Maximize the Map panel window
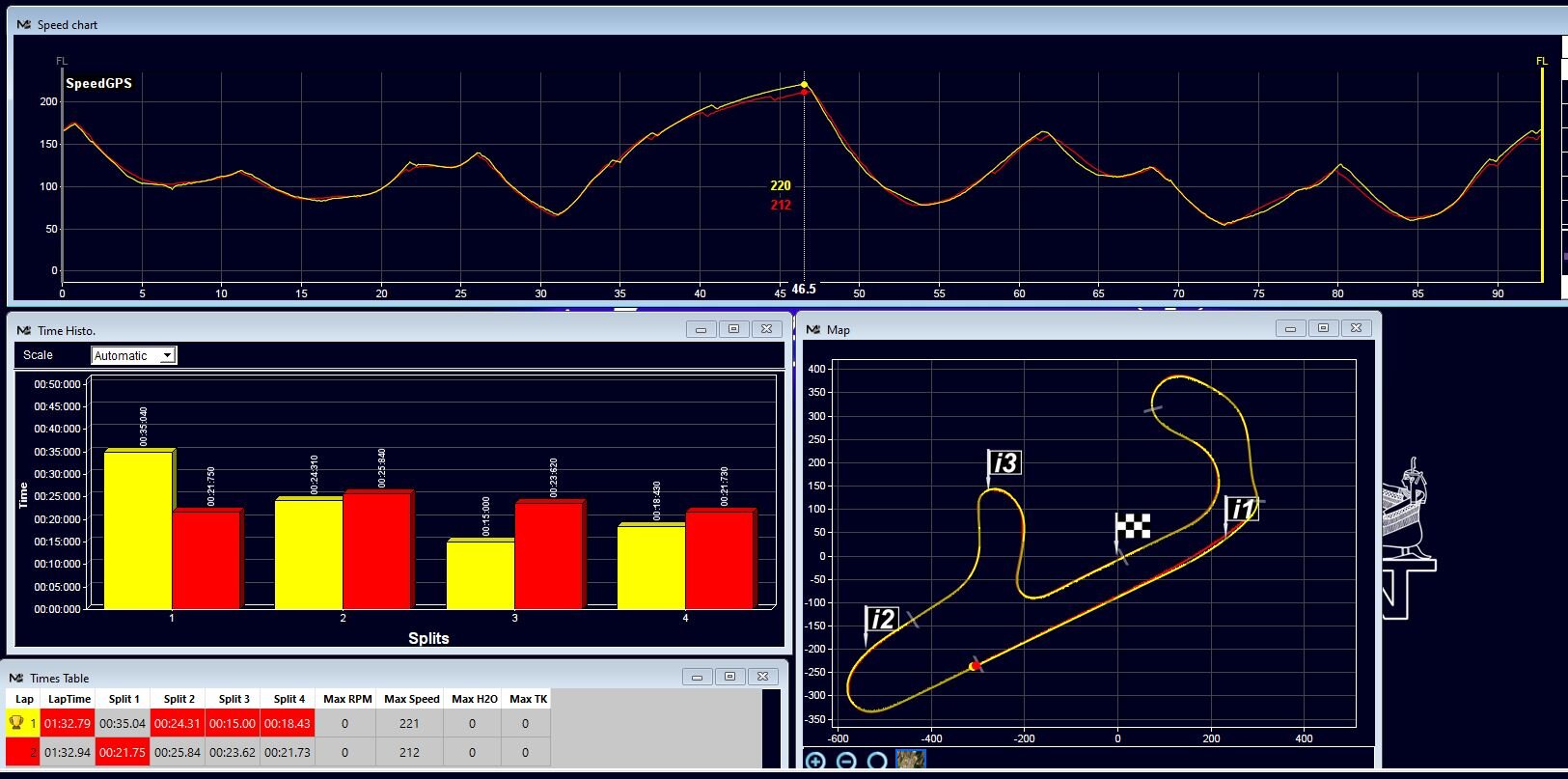Screen dimensions: 1568x779 1323,329
